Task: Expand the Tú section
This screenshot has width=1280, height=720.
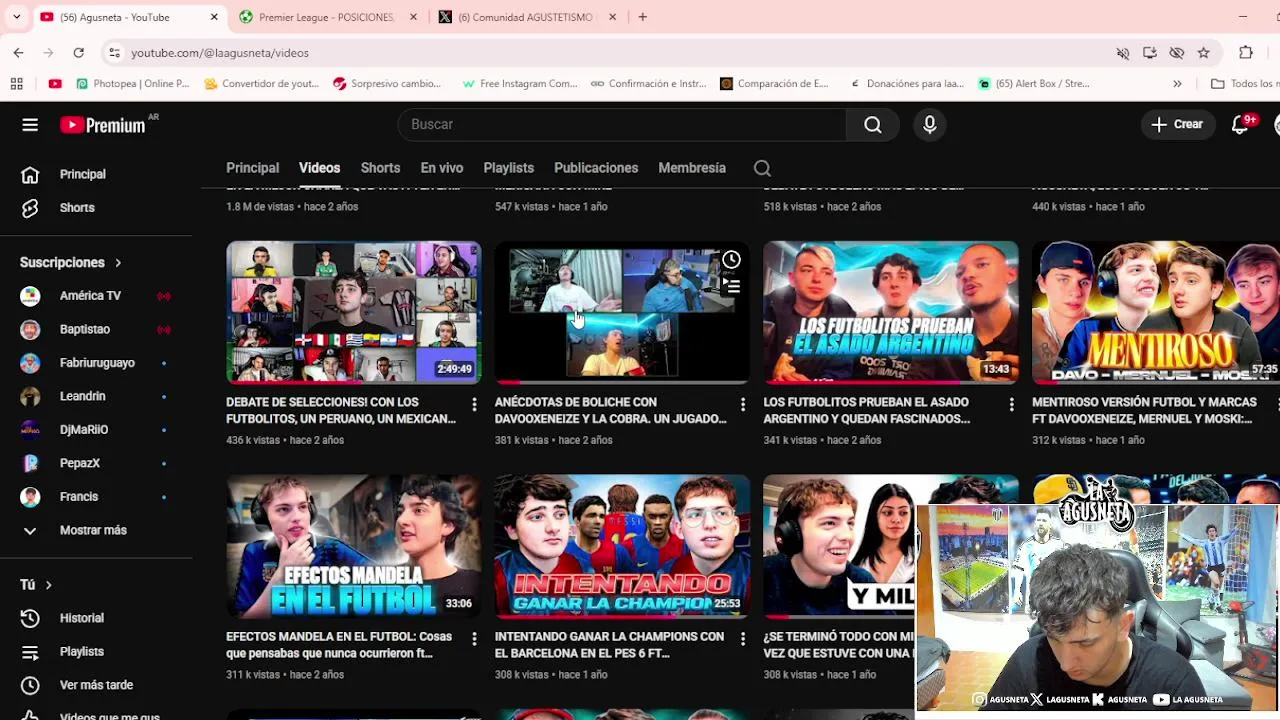Action: coord(36,585)
